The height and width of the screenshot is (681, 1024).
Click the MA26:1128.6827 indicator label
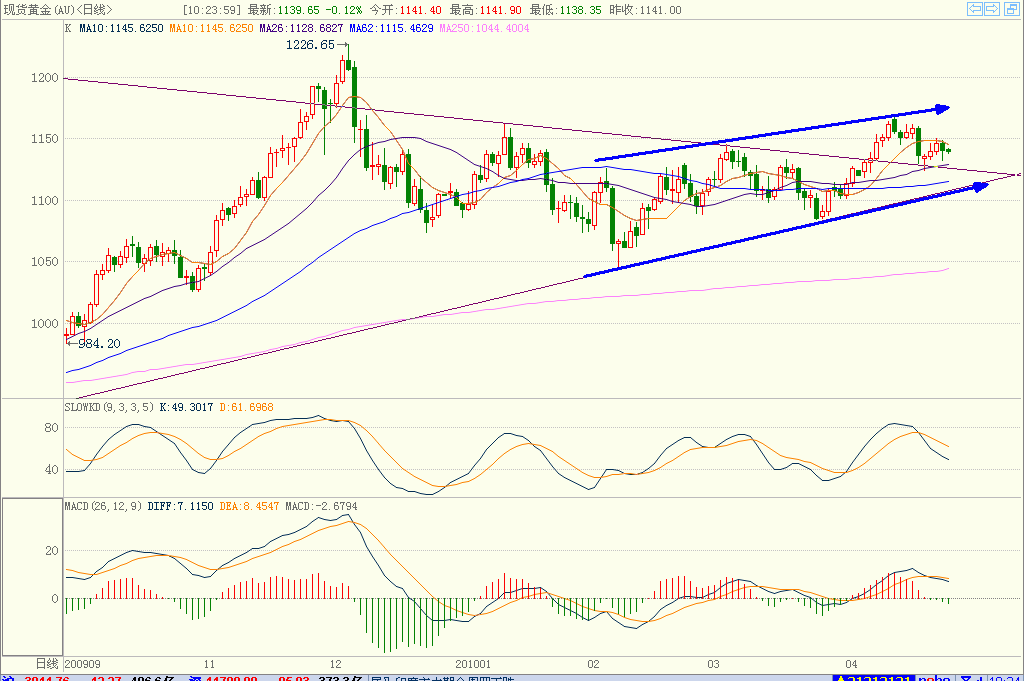pos(301,28)
